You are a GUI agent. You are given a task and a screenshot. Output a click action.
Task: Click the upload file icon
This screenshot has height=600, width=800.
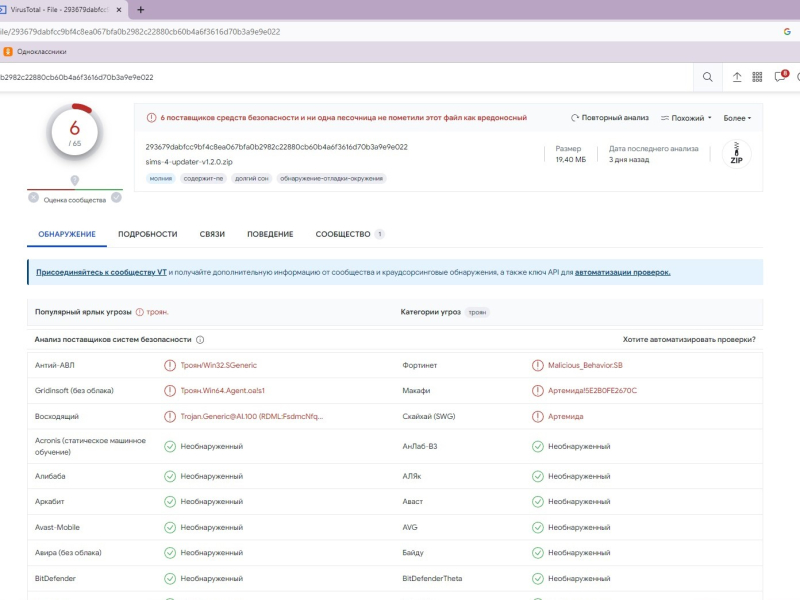click(x=737, y=77)
